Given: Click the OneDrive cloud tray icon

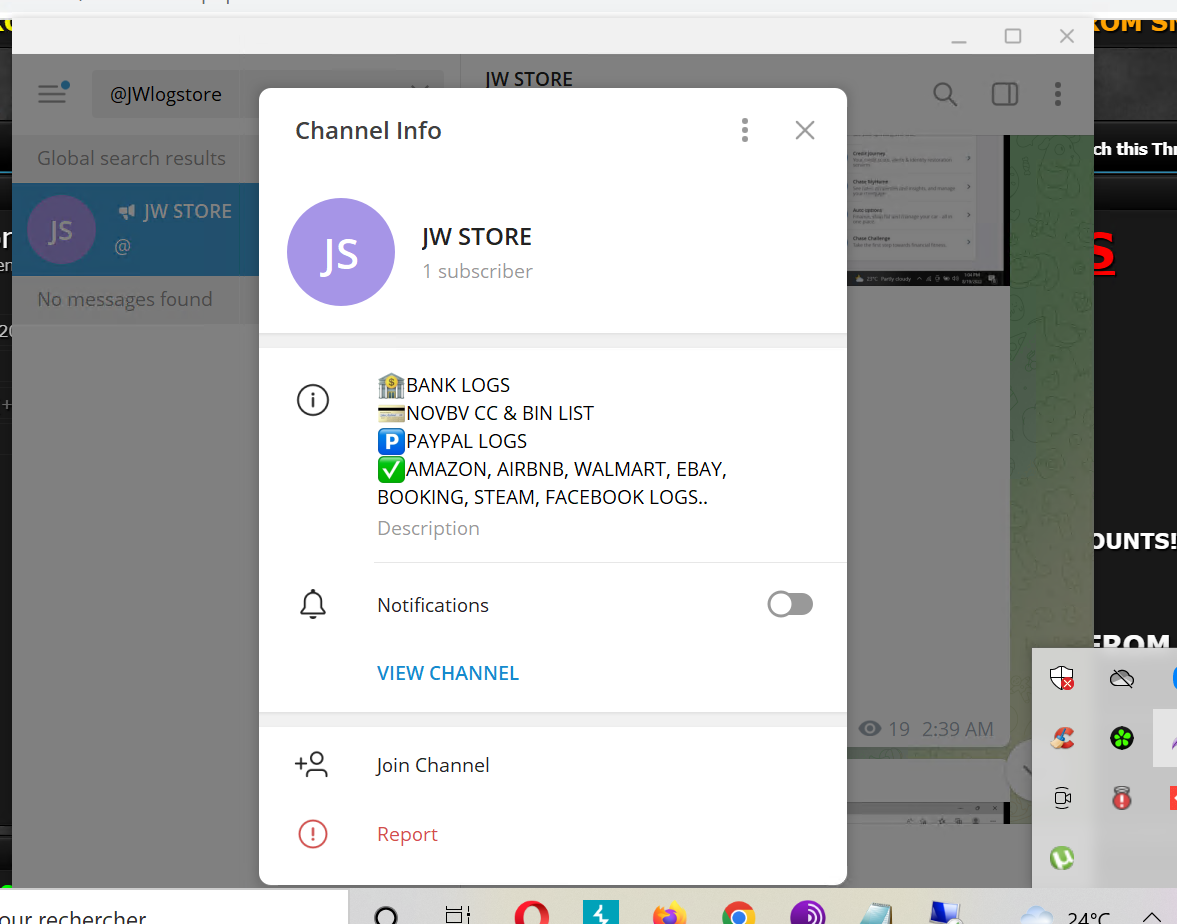Looking at the screenshot, I should click(1121, 679).
